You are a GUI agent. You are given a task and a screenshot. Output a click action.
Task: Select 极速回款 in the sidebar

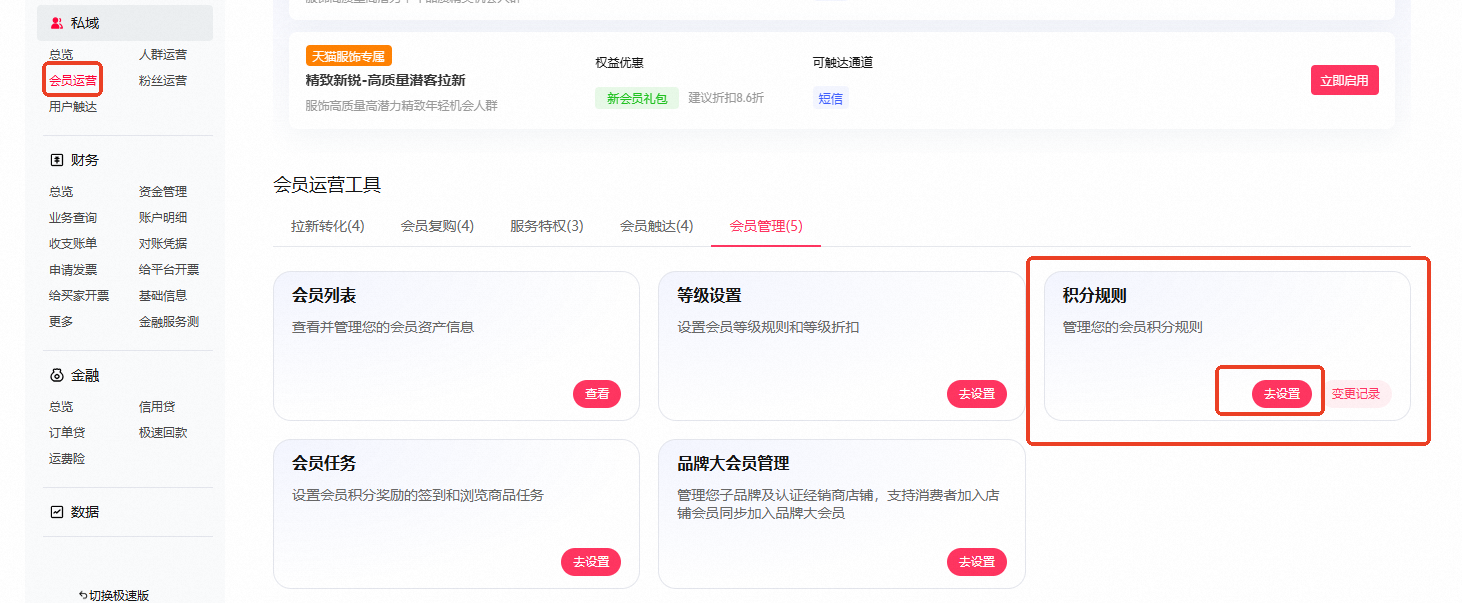click(163, 433)
